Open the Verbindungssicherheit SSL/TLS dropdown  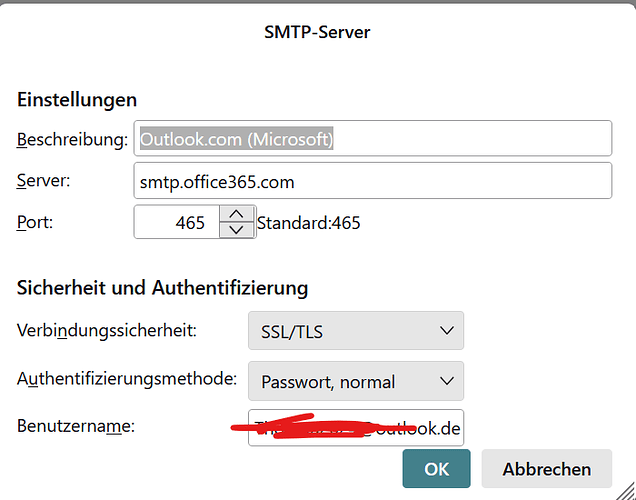pos(356,330)
